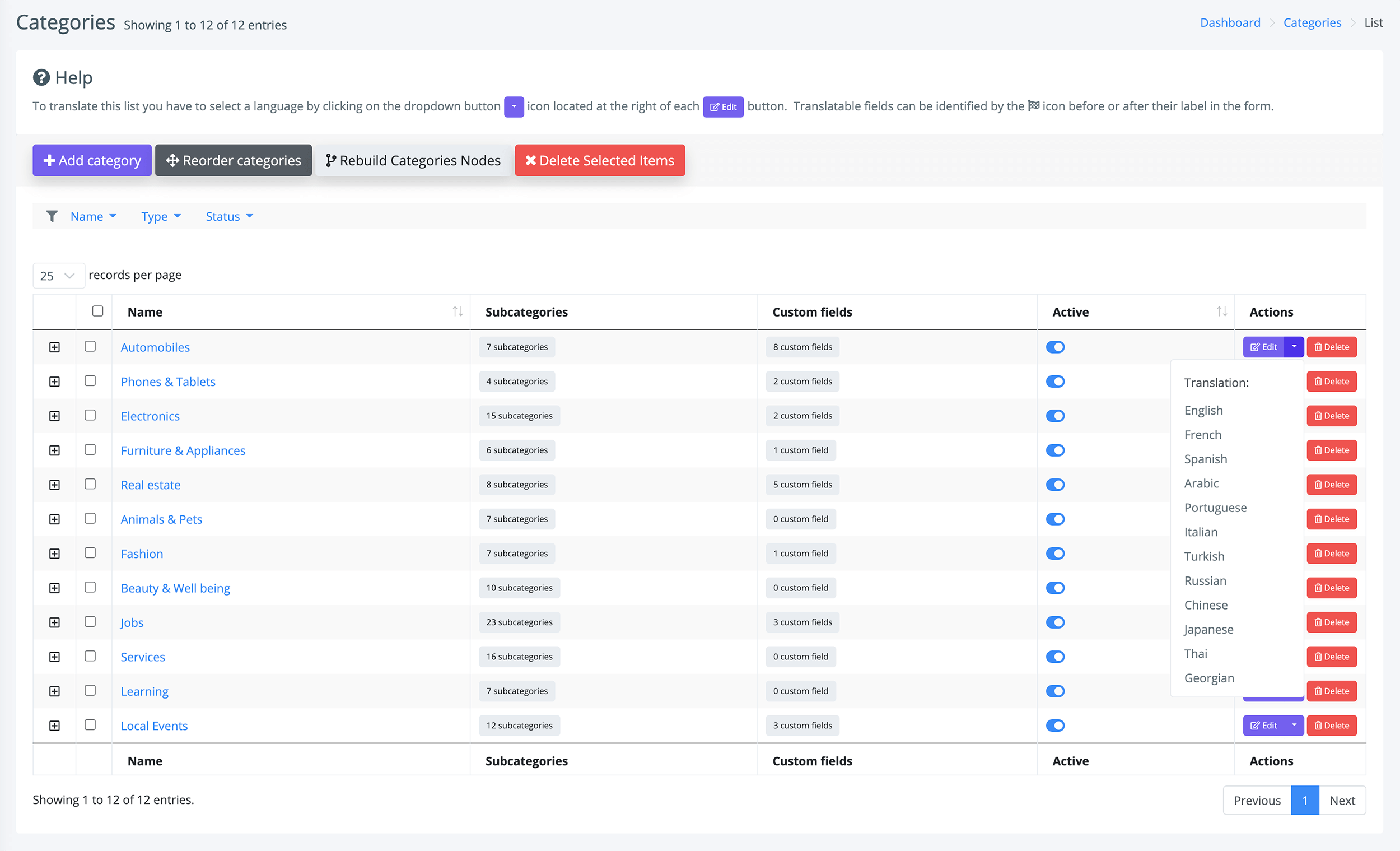Sort table by Name column arrows

click(x=458, y=311)
